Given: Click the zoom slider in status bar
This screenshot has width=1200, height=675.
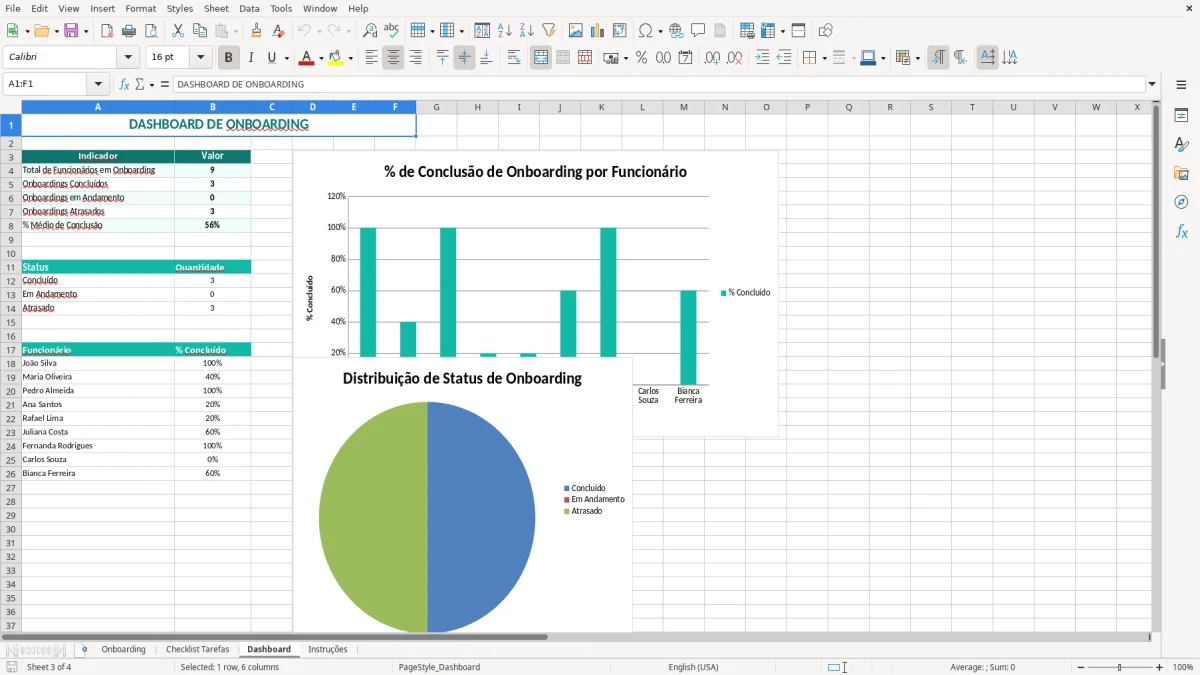Looking at the screenshot, I should 1119,667.
